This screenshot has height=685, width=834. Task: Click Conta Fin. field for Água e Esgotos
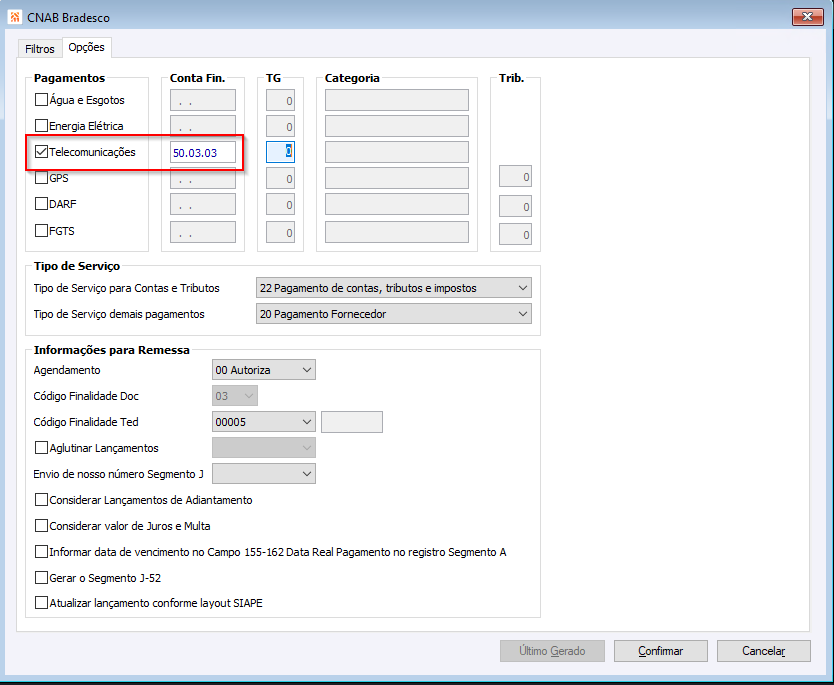203,100
